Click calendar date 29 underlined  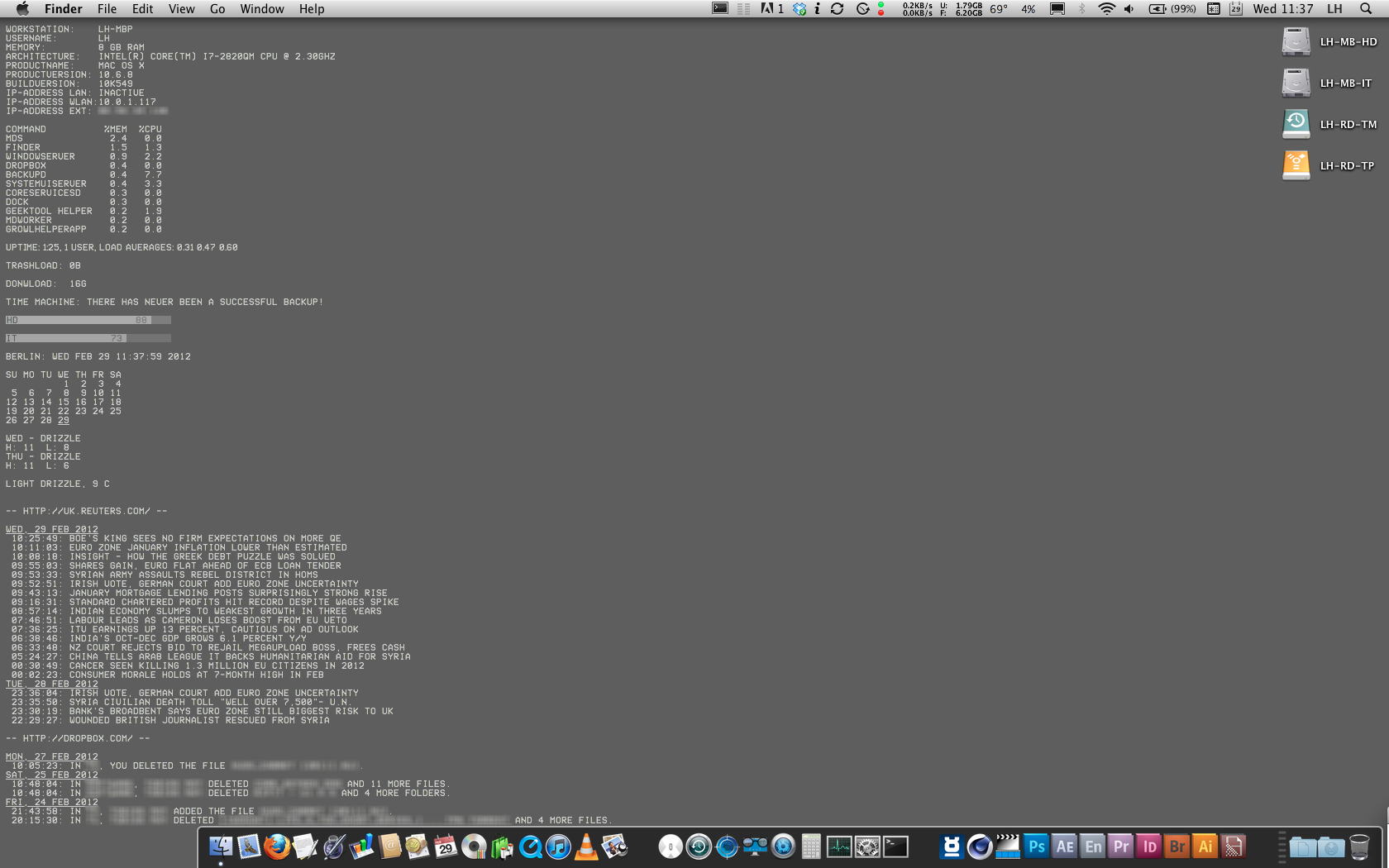click(x=64, y=420)
